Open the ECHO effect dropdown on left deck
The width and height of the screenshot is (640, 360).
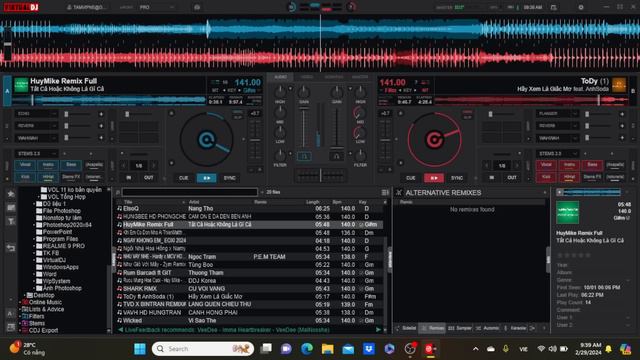tap(36, 114)
